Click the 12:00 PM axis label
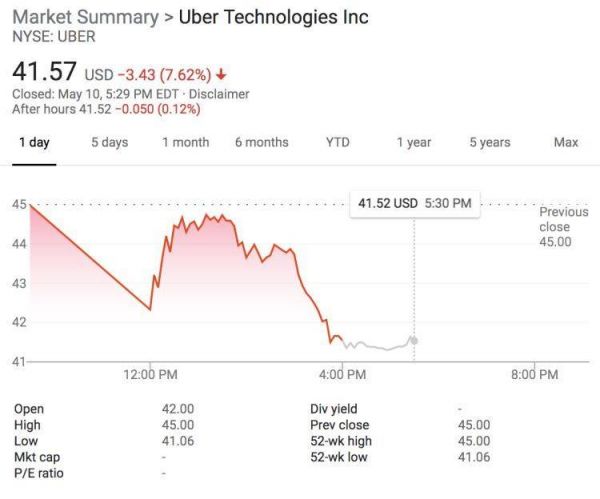The image size is (600, 499). coord(153,374)
